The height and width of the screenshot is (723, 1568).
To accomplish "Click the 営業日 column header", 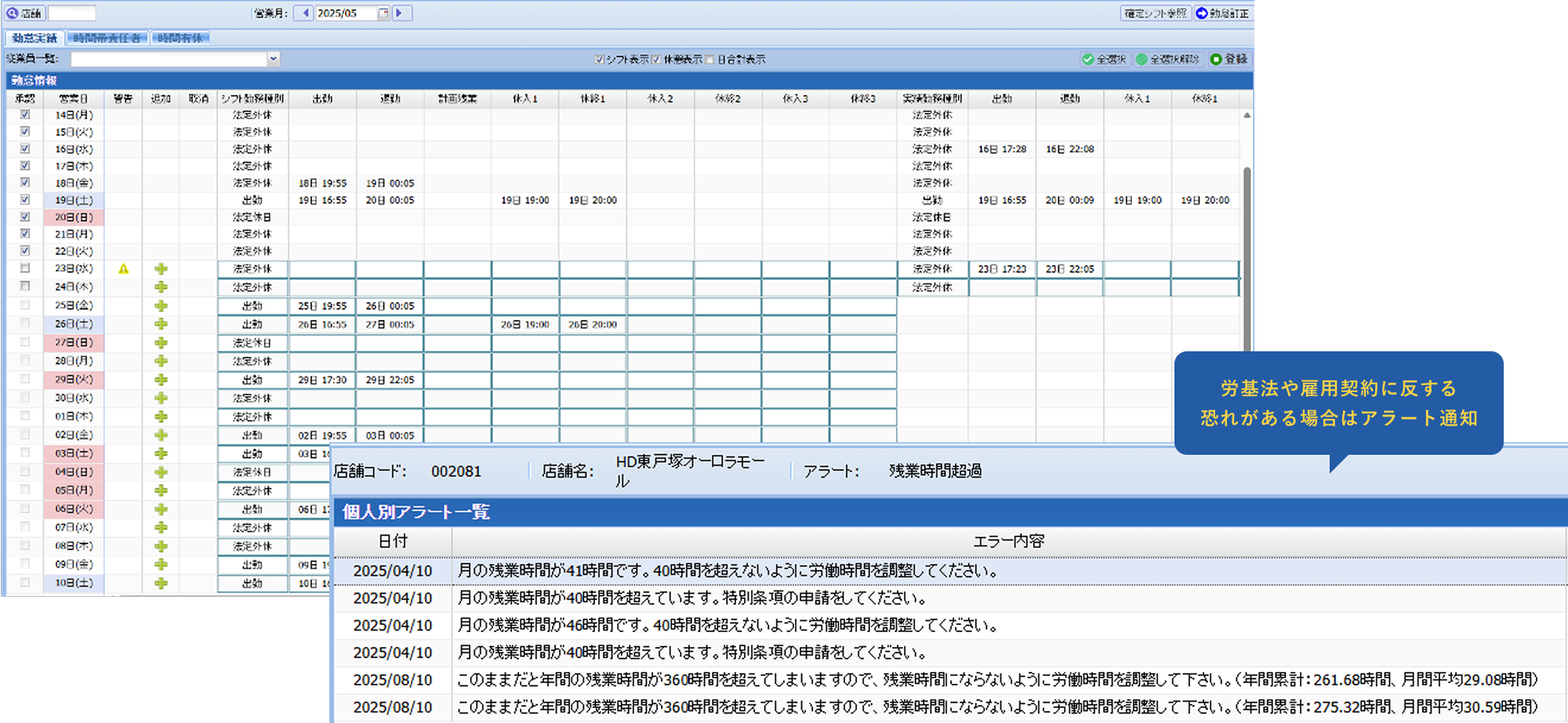I will (74, 99).
